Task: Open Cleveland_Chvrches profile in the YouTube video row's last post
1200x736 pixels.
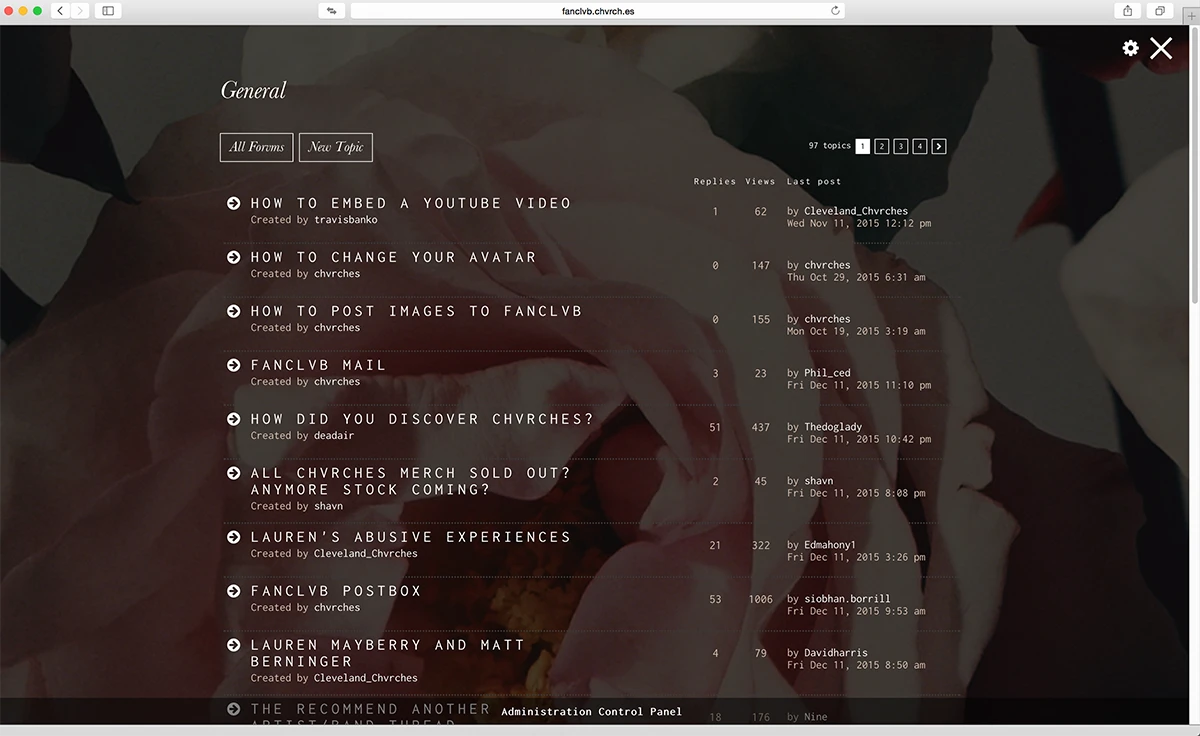Action: click(x=856, y=211)
